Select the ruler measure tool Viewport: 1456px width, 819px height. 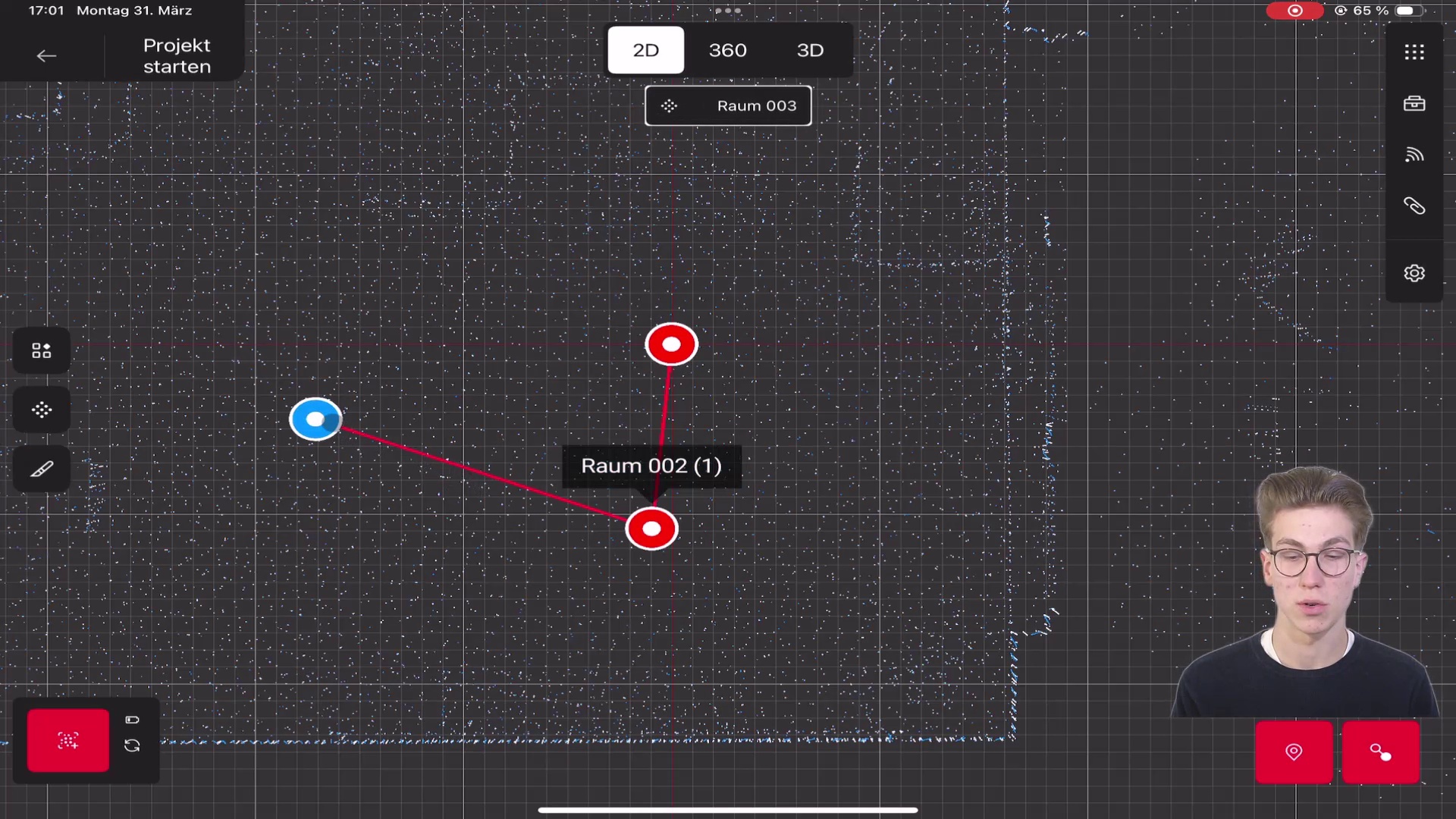click(42, 470)
